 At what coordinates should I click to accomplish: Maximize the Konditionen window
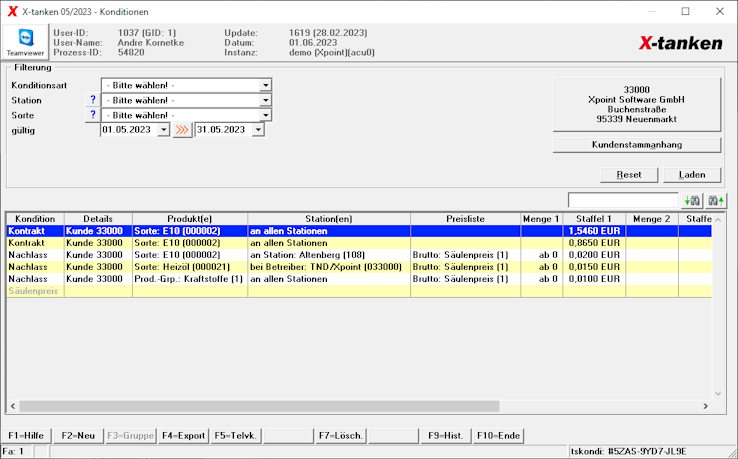click(x=686, y=11)
